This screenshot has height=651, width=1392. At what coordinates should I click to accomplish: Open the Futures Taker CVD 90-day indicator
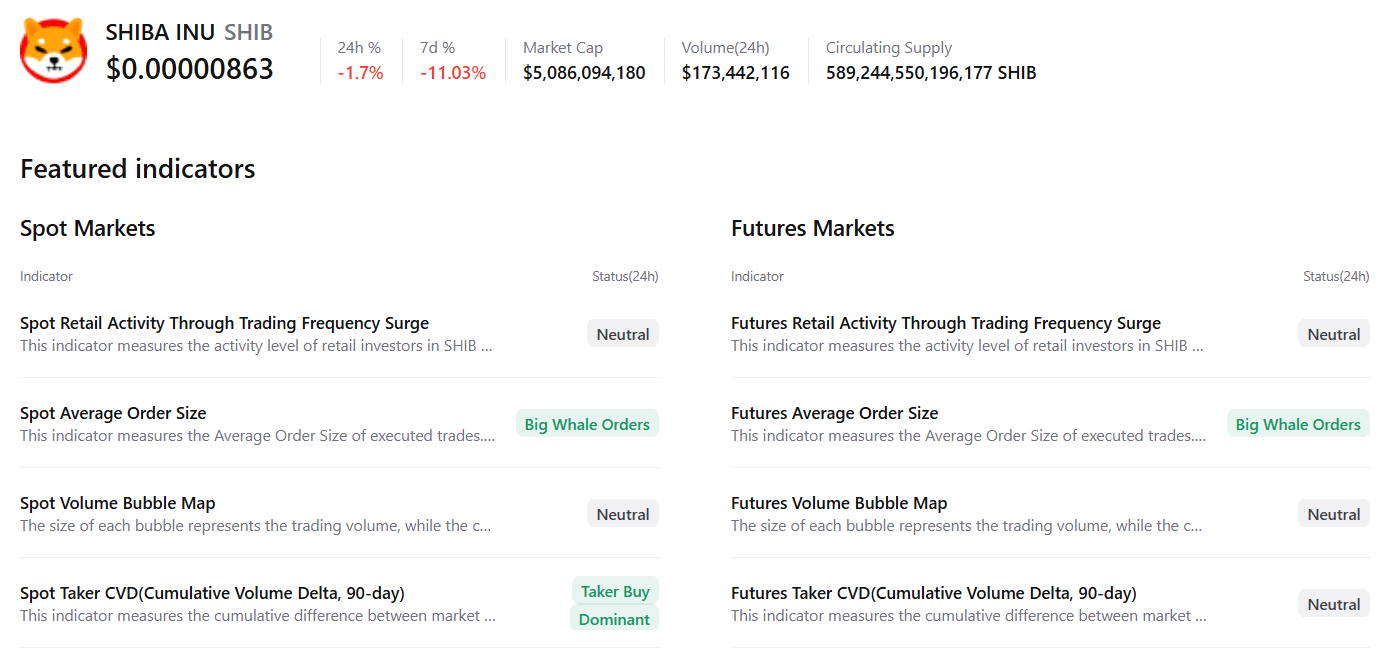tap(933, 593)
